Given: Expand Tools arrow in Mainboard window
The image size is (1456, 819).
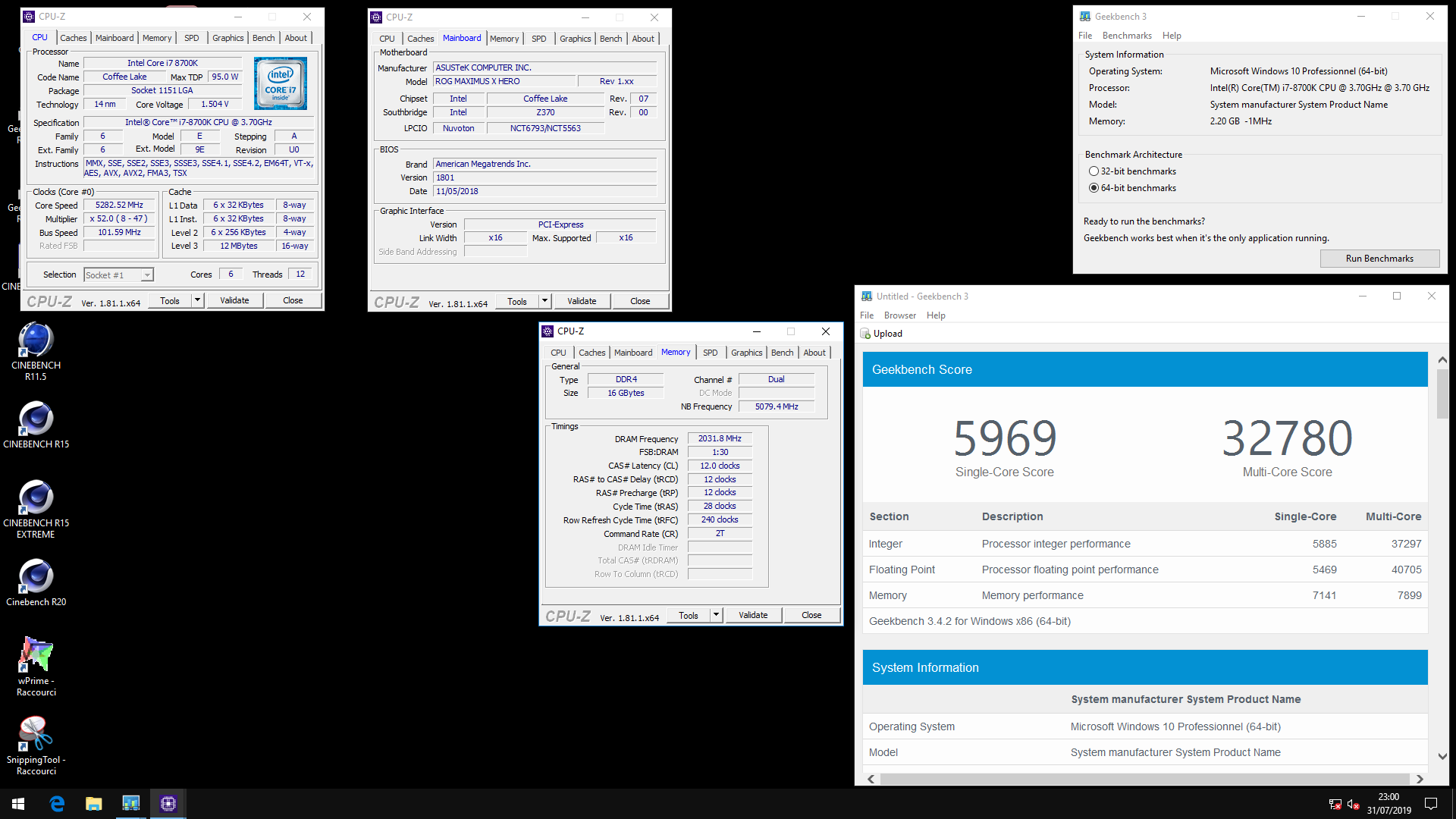Looking at the screenshot, I should tap(544, 301).
